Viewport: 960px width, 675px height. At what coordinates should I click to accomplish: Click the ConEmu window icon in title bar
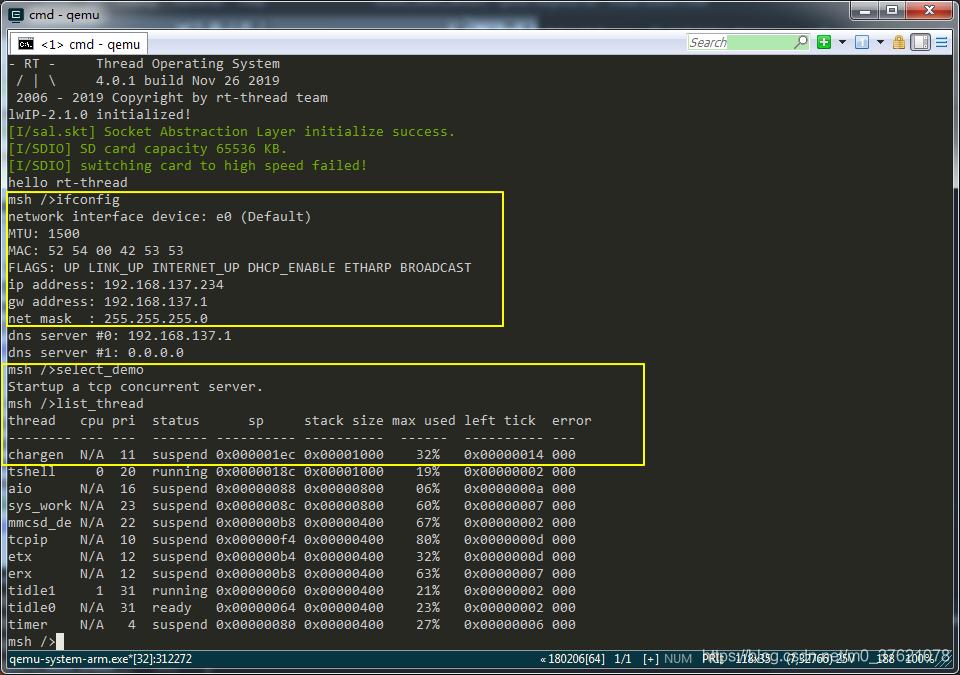(16, 14)
